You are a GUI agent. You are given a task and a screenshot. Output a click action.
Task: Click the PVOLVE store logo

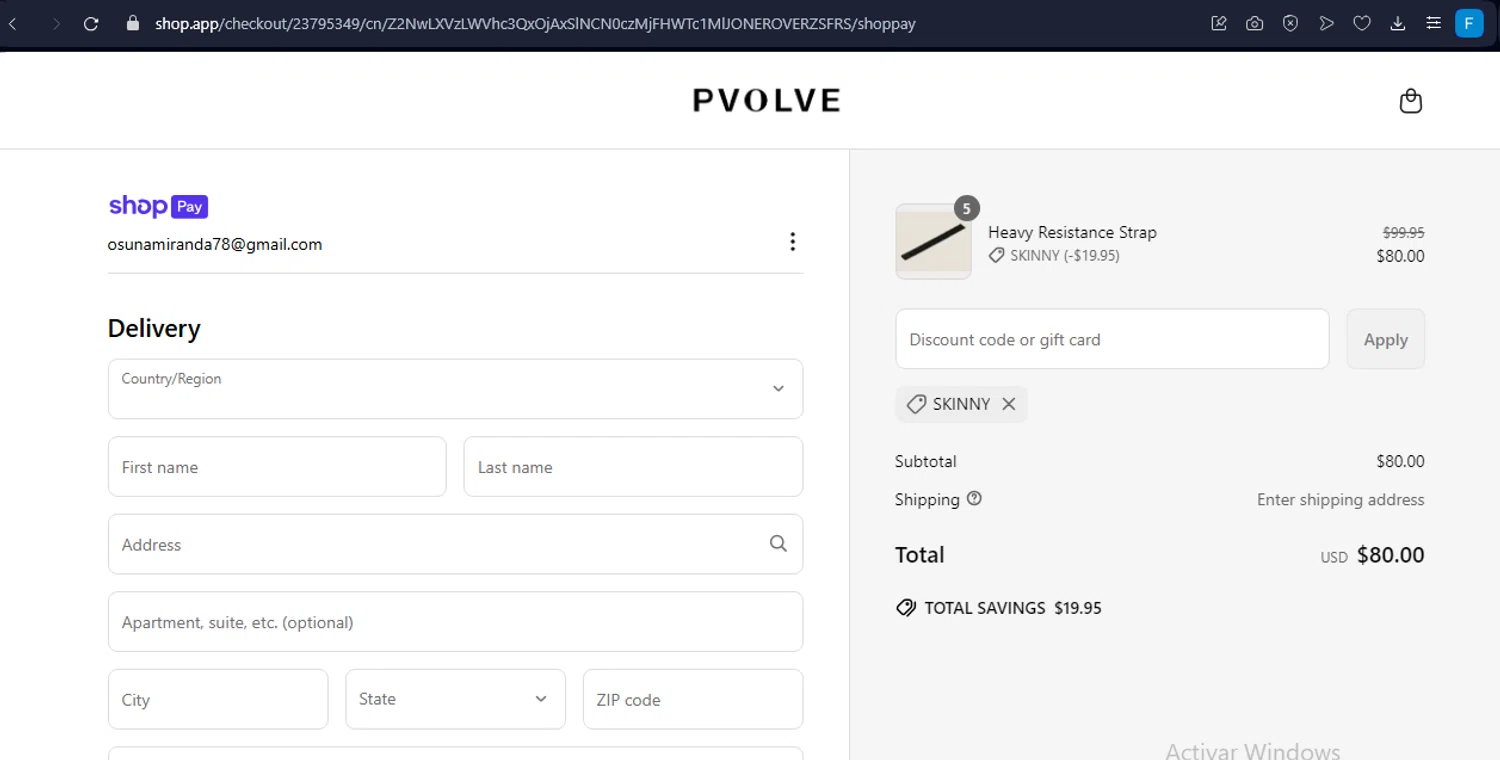[766, 100]
